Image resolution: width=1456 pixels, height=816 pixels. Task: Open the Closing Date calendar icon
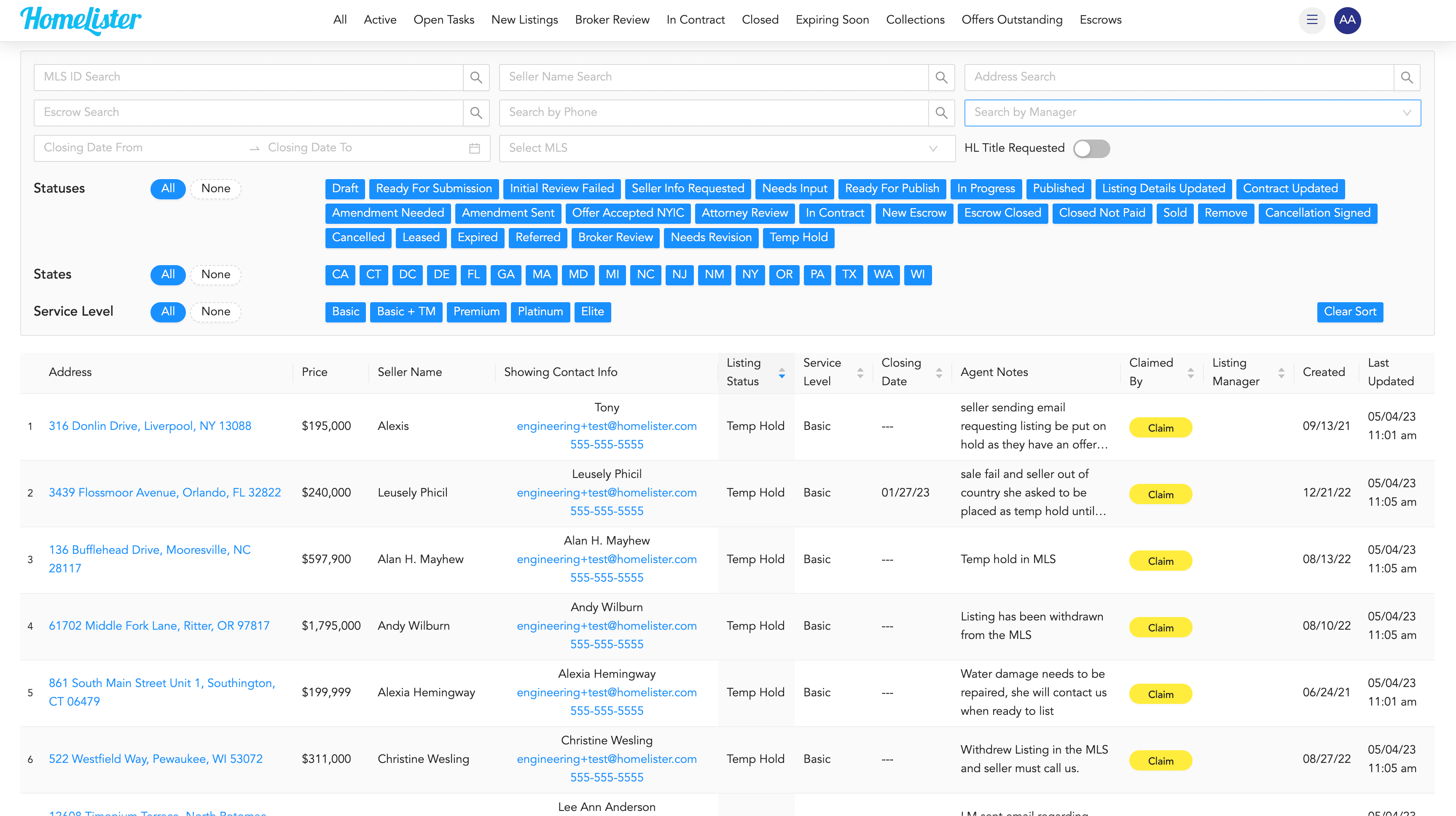point(474,148)
